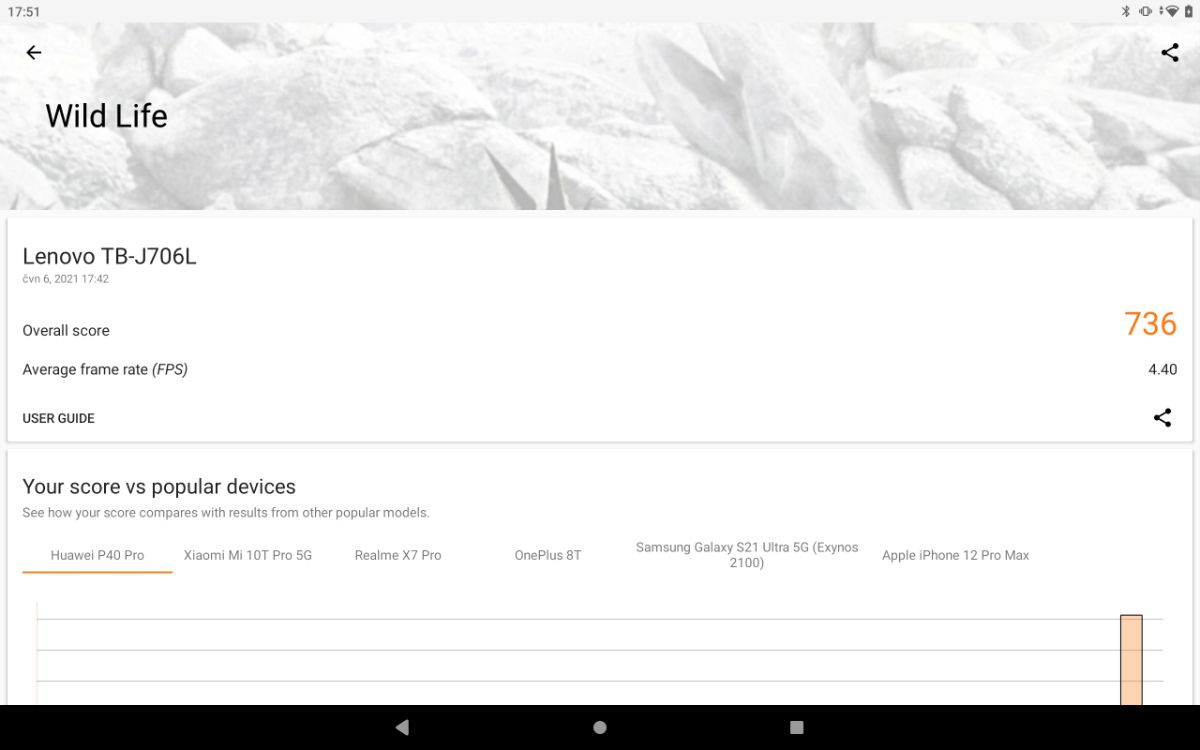Tap the battery icon in status bar
Image resolution: width=1200 pixels, height=750 pixels.
(1189, 11)
